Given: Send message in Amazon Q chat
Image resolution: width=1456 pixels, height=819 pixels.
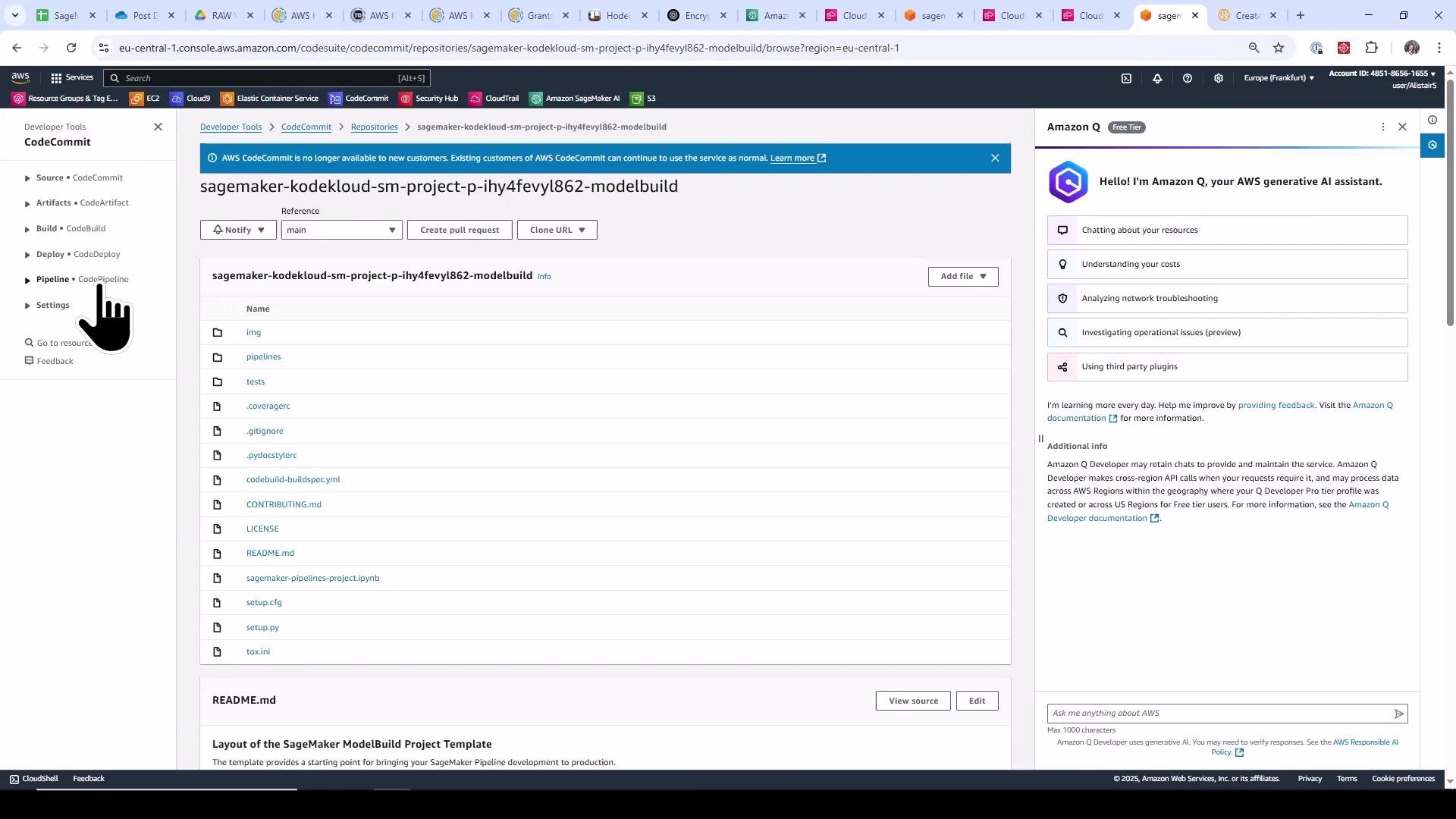Looking at the screenshot, I should pos(1399,714).
